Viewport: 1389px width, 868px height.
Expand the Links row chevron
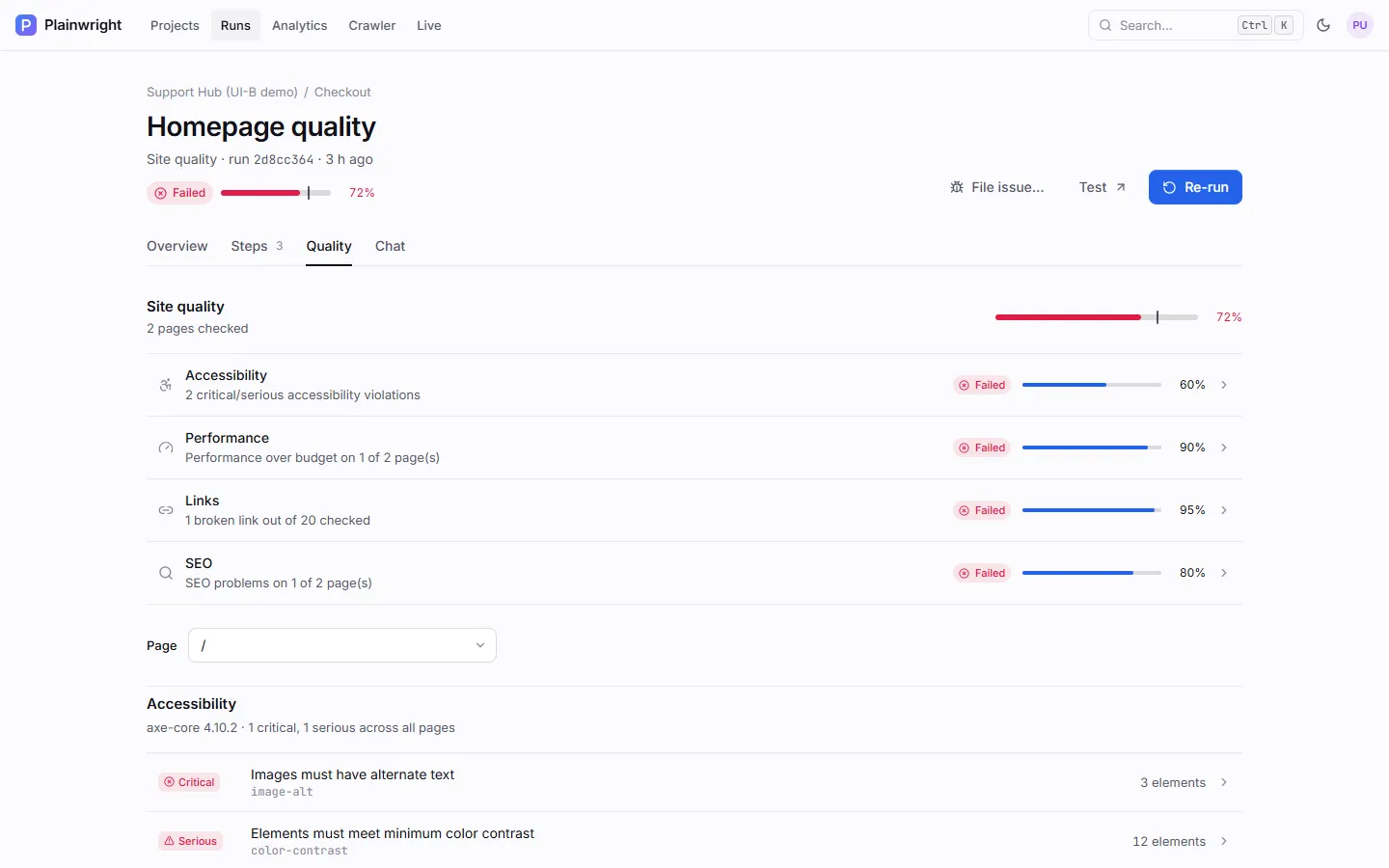1224,510
